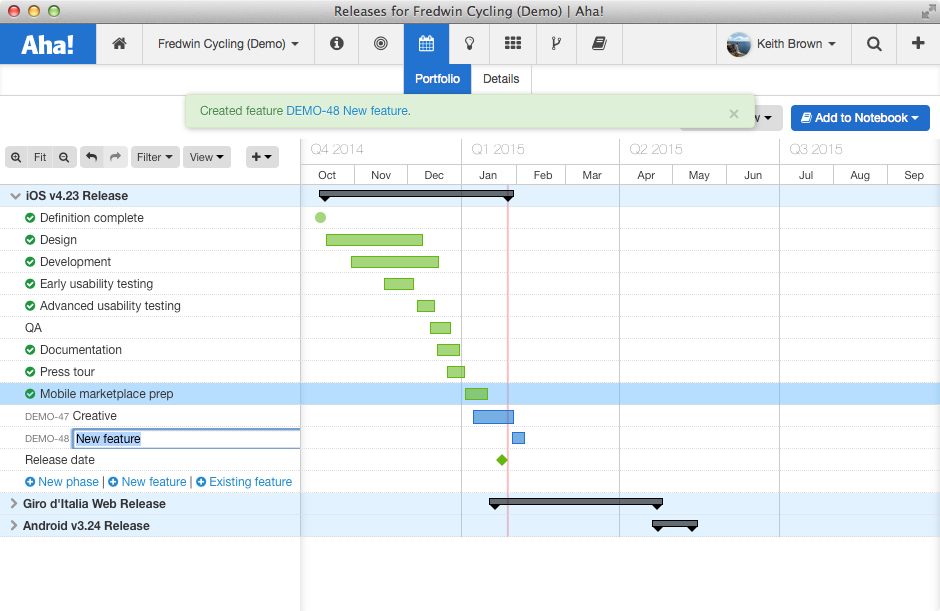Click Keith Brown's avatar picture
The image size is (940, 611).
[x=739, y=44]
